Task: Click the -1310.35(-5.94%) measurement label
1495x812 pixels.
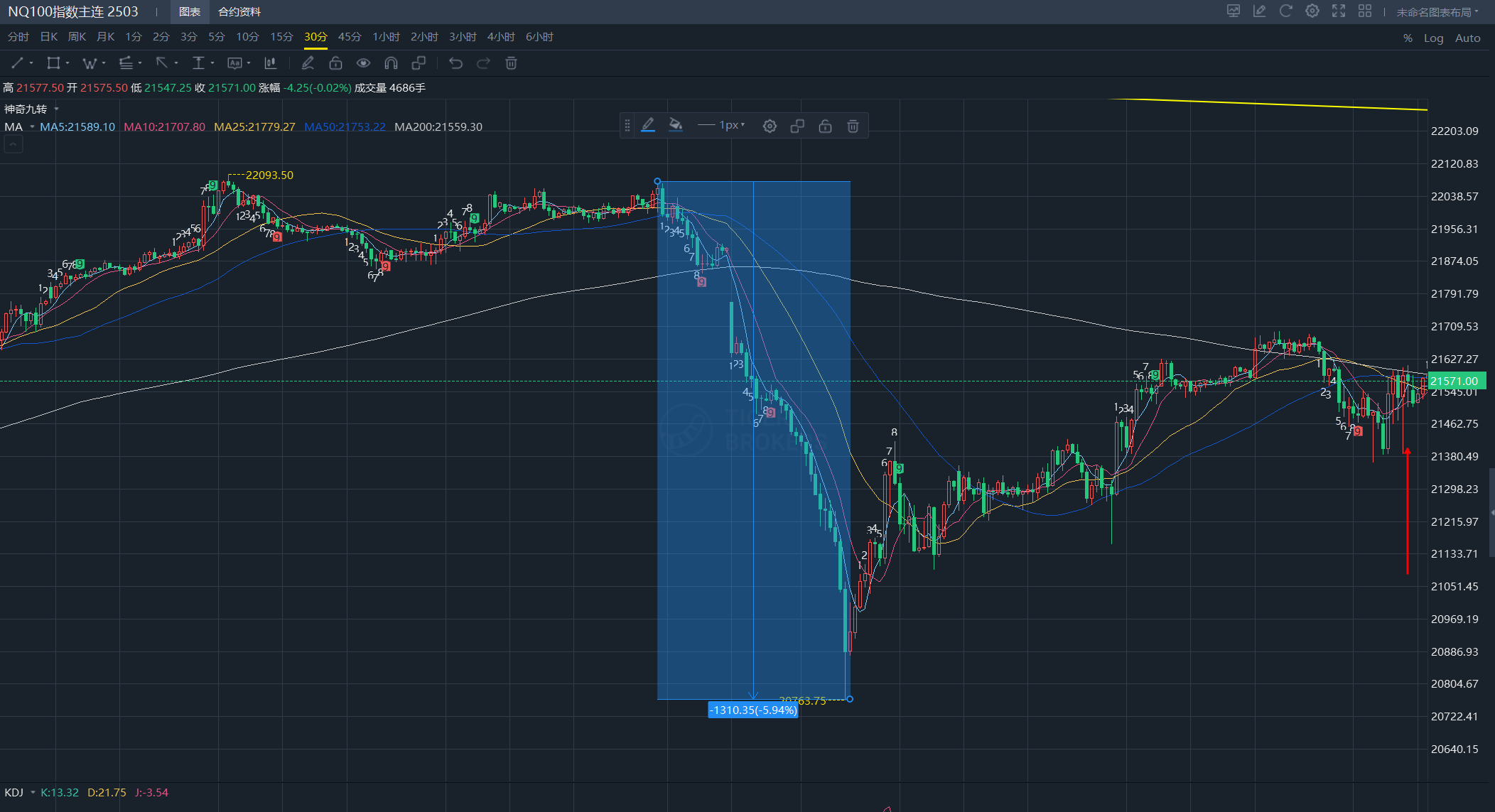Action: pos(753,710)
